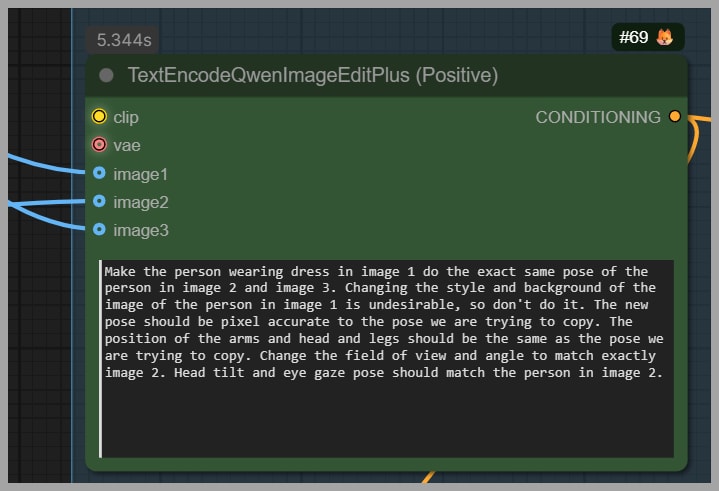Click the red vae input socket
719x491 pixels.
tap(99, 145)
